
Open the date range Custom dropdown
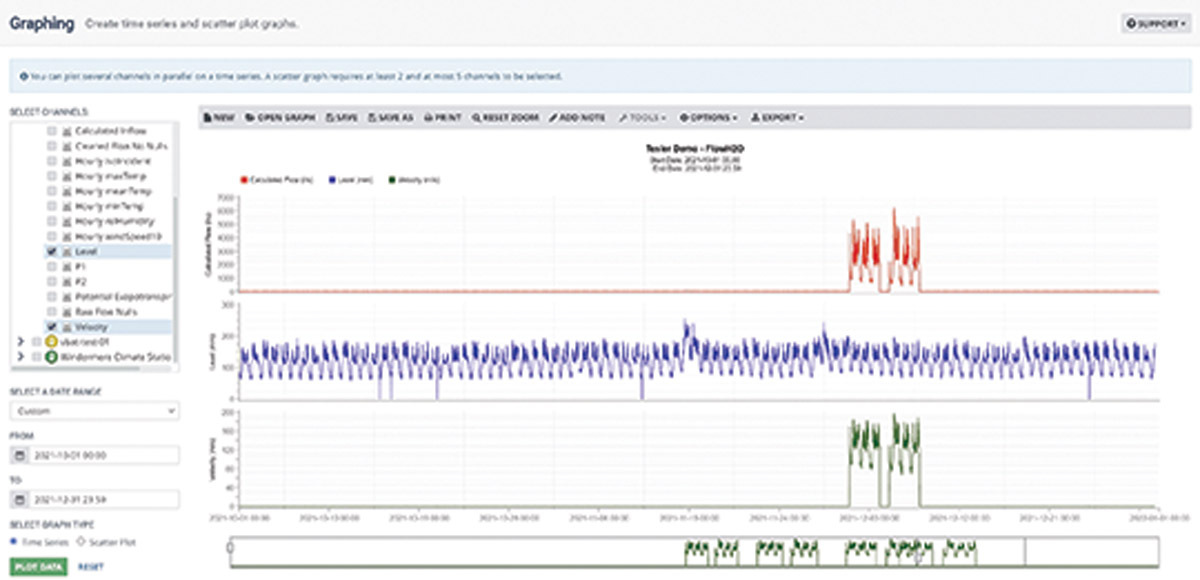94,411
